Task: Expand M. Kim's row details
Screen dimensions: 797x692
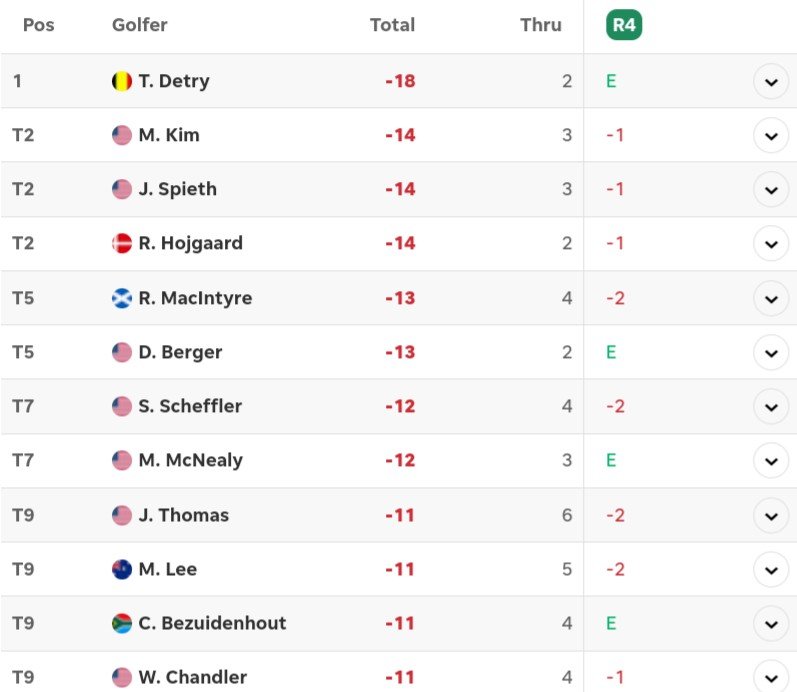Action: (771, 135)
